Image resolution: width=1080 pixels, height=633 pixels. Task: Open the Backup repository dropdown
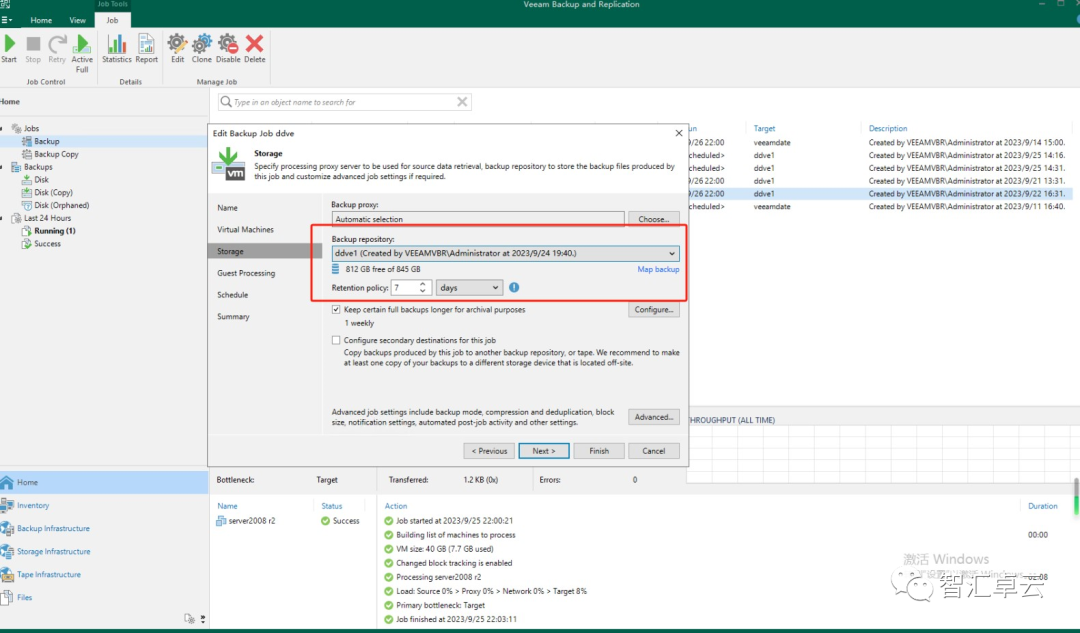505,253
